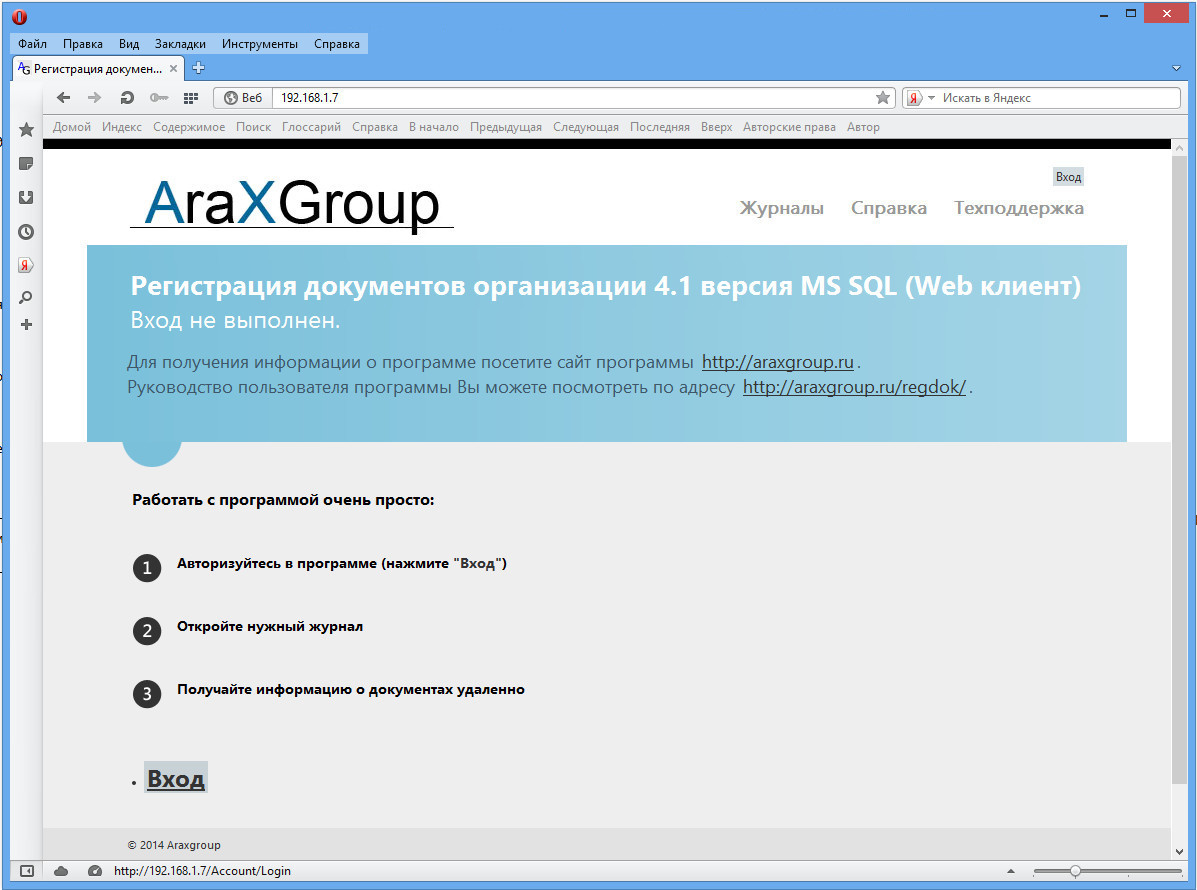Click the scrollbar down arrow
1197x890 pixels.
1179,851
